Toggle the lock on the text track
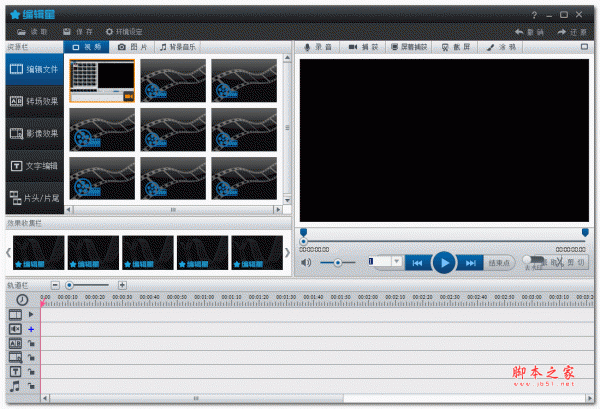This screenshot has width=600, height=409. (32, 371)
